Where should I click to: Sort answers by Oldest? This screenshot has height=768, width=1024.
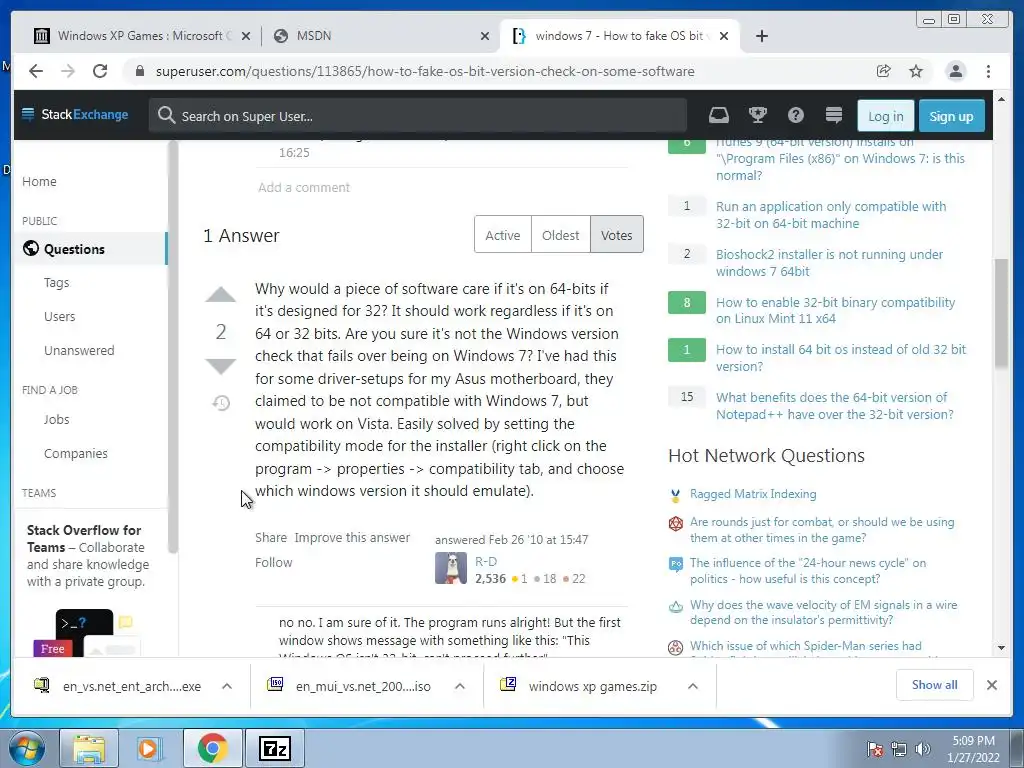pos(560,235)
